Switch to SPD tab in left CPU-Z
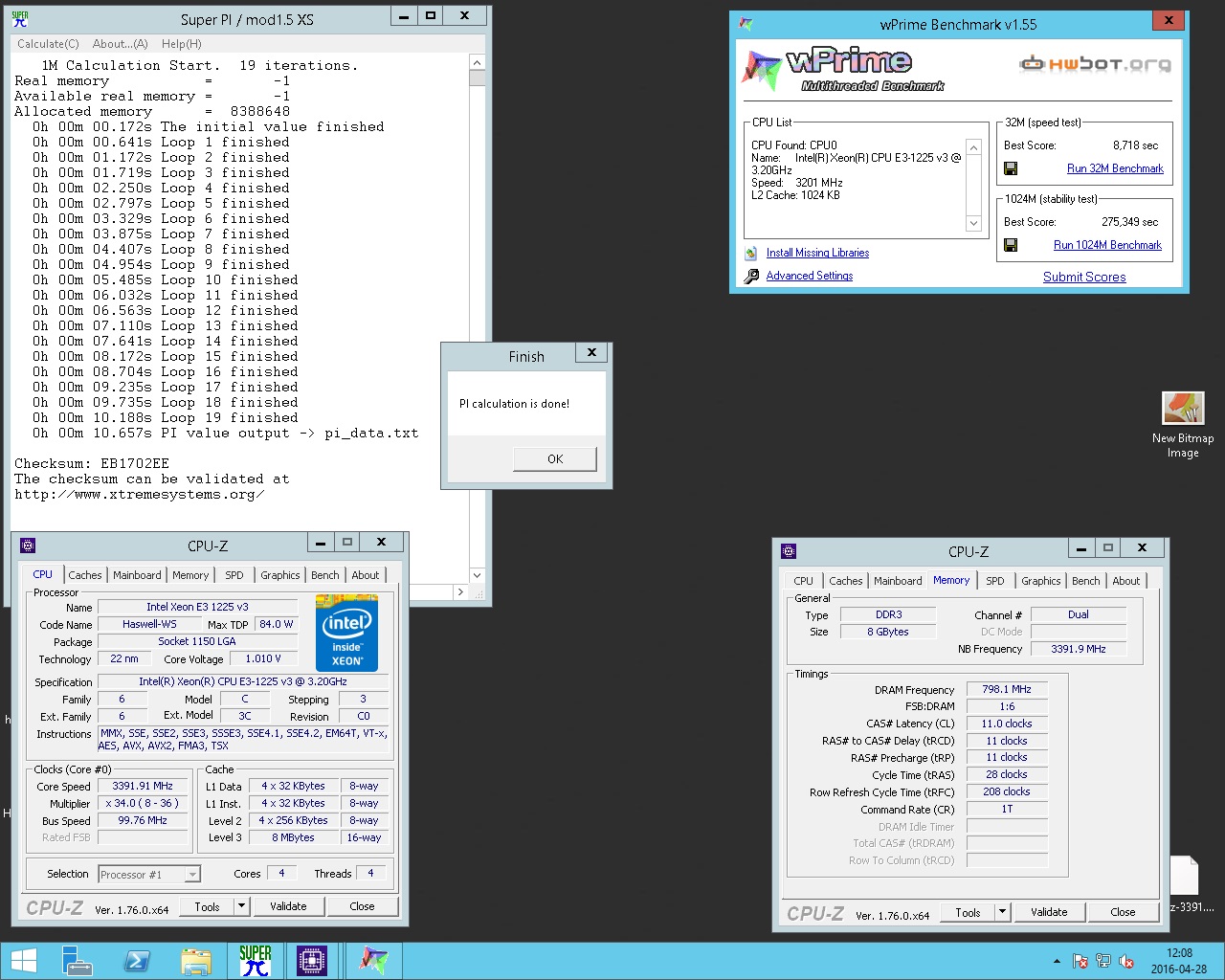 pyautogui.click(x=234, y=575)
